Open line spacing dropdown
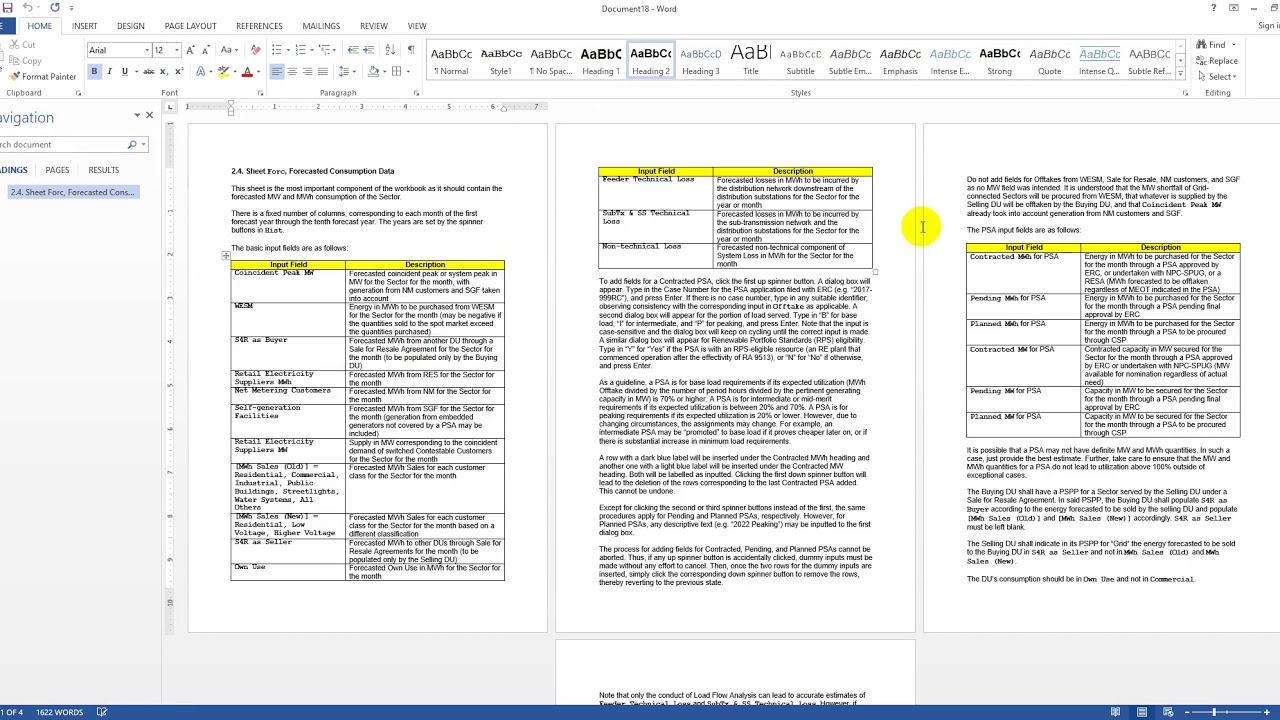Image resolution: width=1280 pixels, height=720 pixels. tap(346, 71)
